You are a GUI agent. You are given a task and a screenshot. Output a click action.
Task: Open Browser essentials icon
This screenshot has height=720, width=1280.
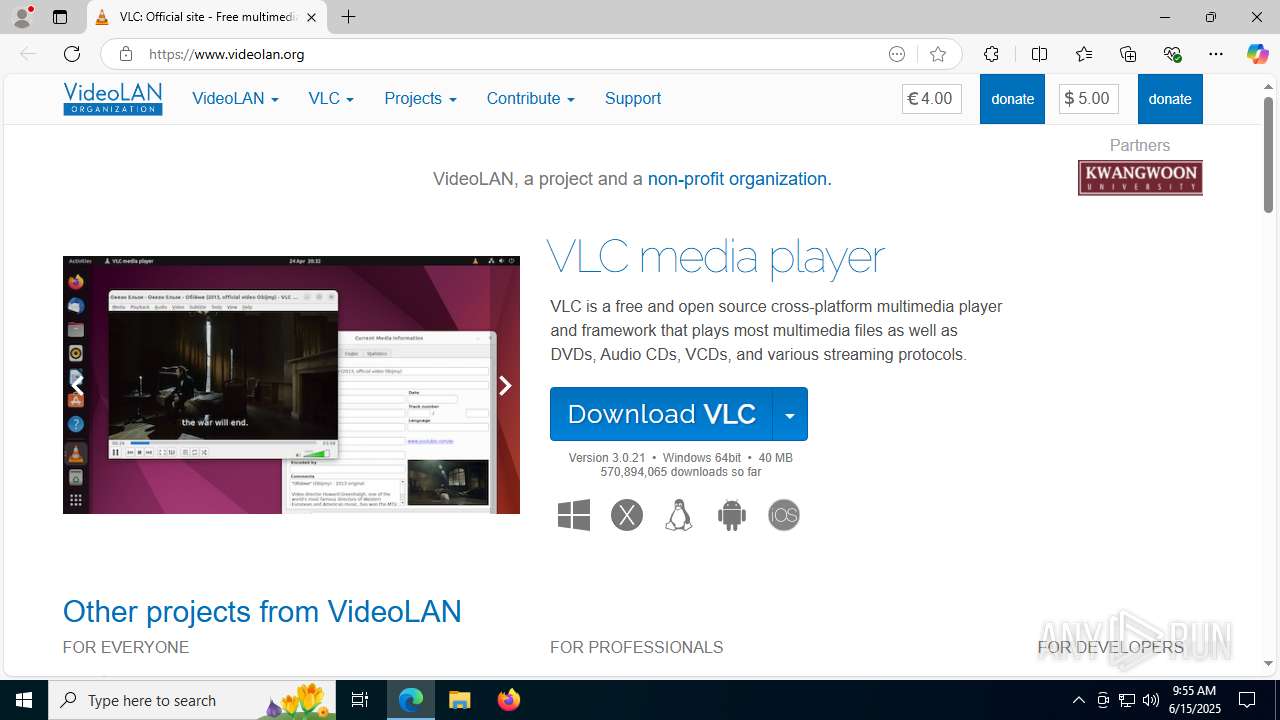click(1172, 54)
